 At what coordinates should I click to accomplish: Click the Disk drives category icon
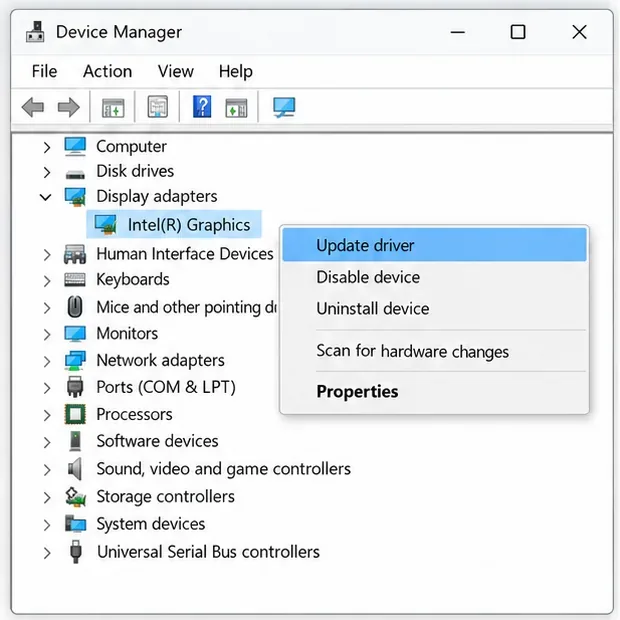click(x=75, y=174)
